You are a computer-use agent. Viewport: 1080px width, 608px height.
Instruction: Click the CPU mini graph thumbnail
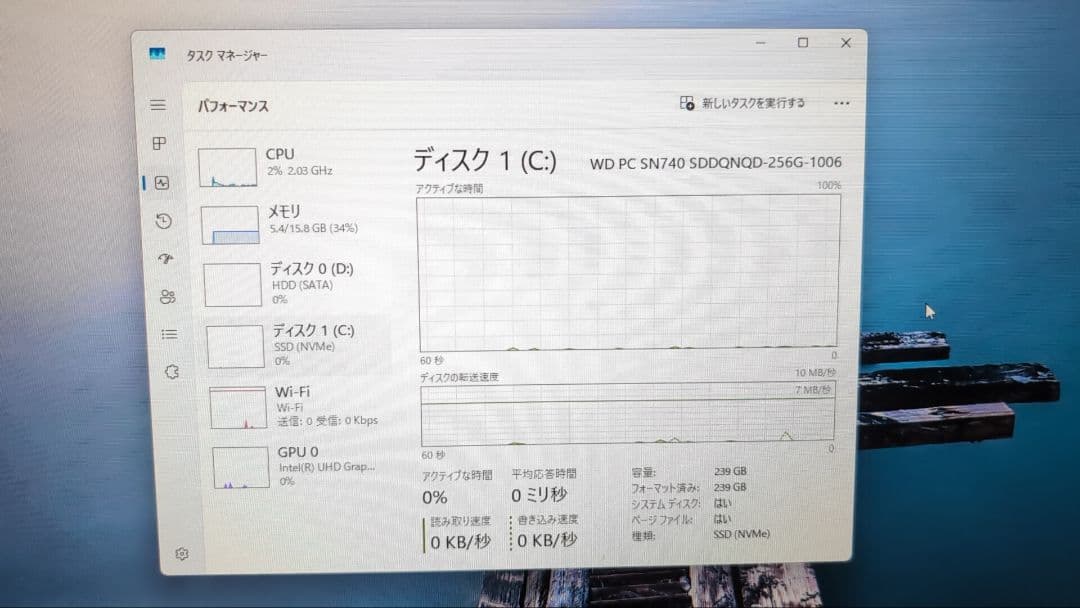pyautogui.click(x=227, y=167)
